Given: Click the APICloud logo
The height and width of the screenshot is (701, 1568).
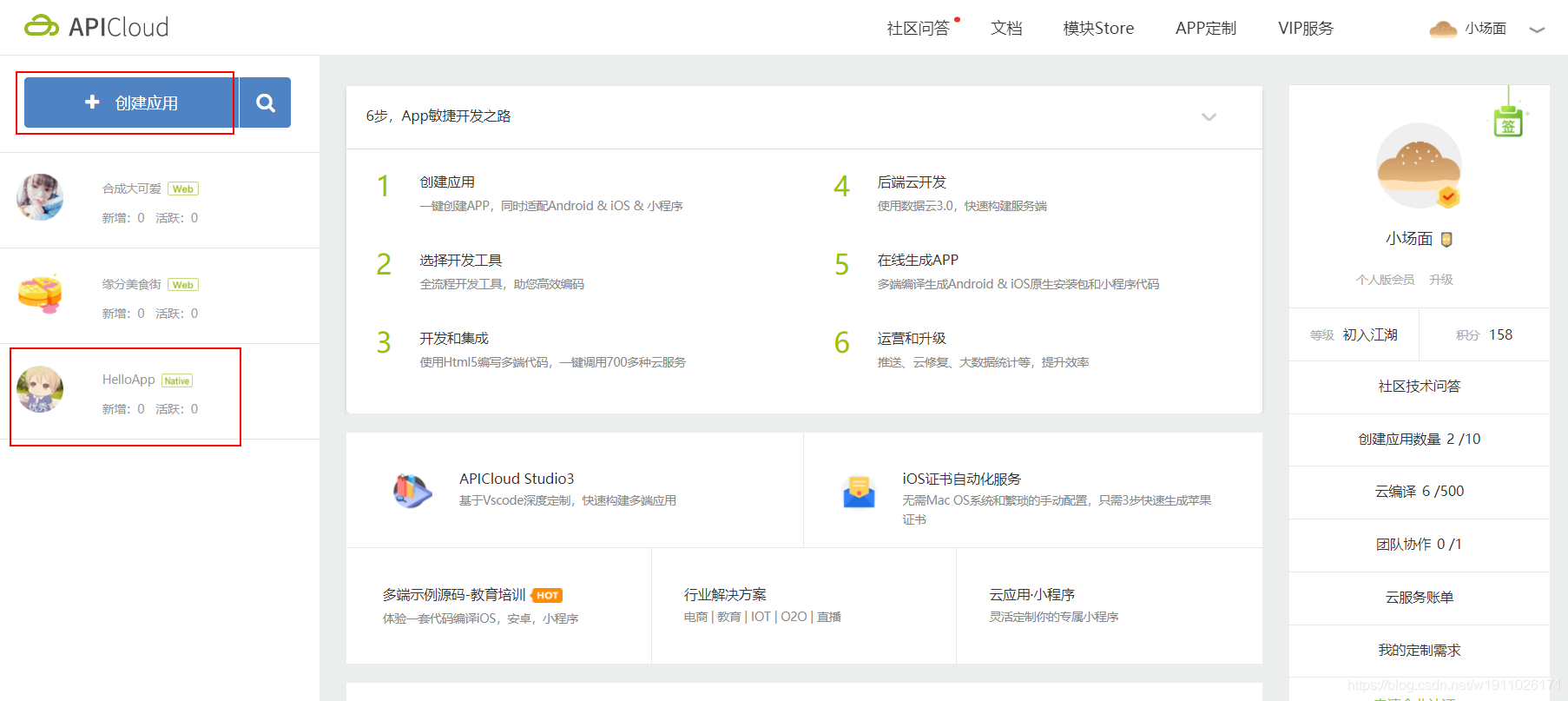Looking at the screenshot, I should tap(96, 27).
